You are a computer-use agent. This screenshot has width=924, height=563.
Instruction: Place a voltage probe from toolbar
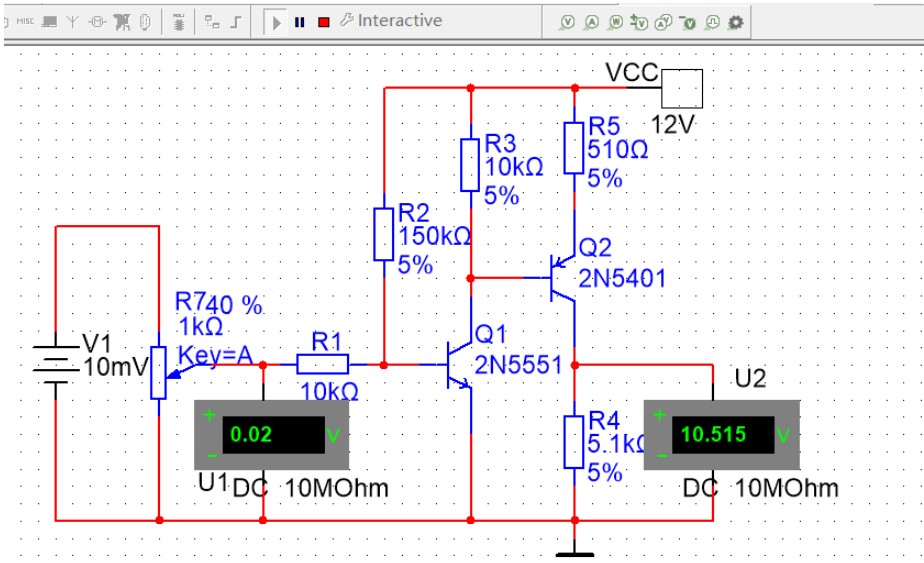(x=567, y=22)
